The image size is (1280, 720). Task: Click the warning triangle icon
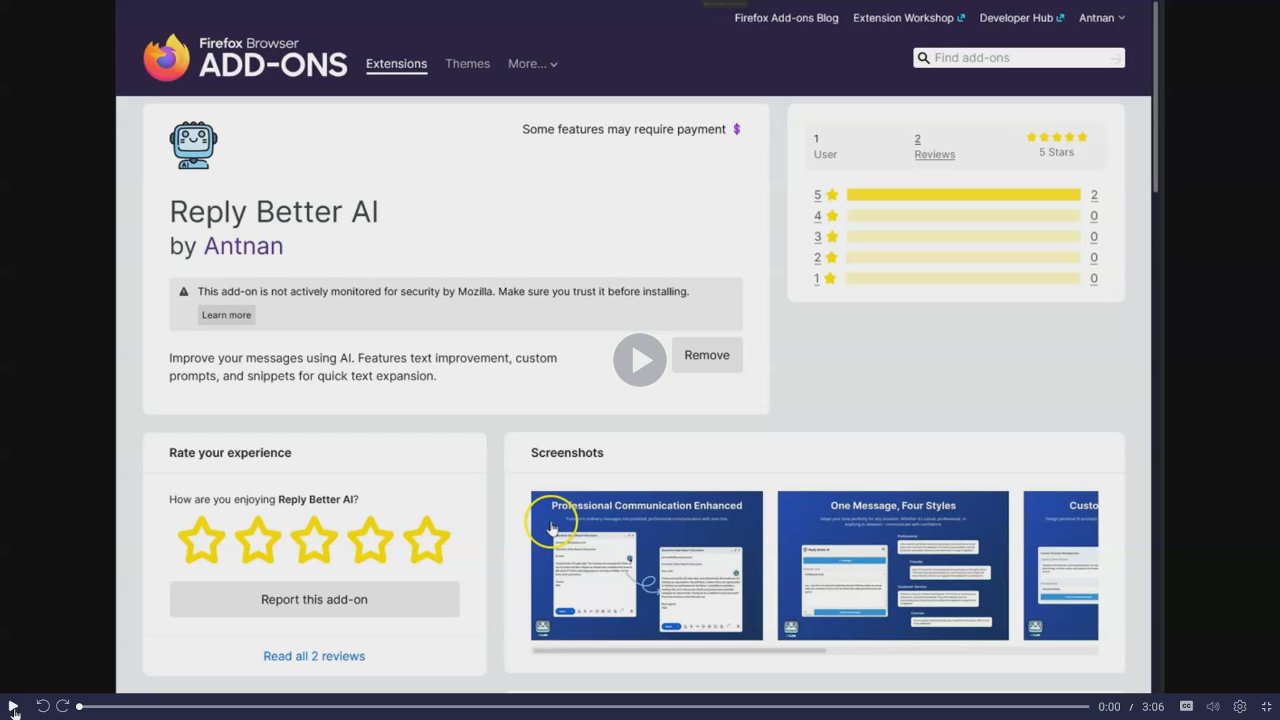(184, 292)
